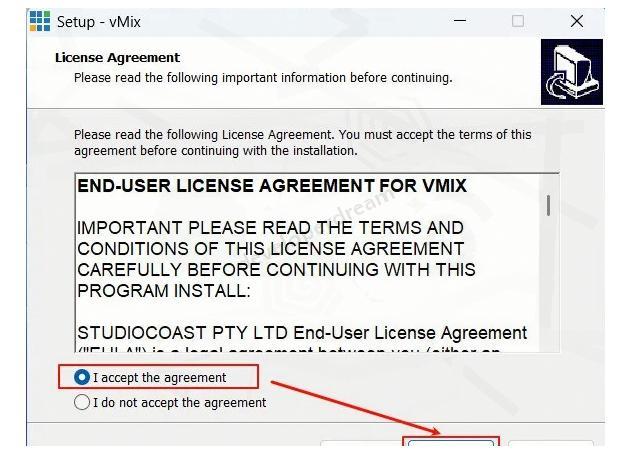631x454 pixels.
Task: Click the END-USER LICENSE AGREEMENT FOR VMIX heading
Action: pos(272,186)
